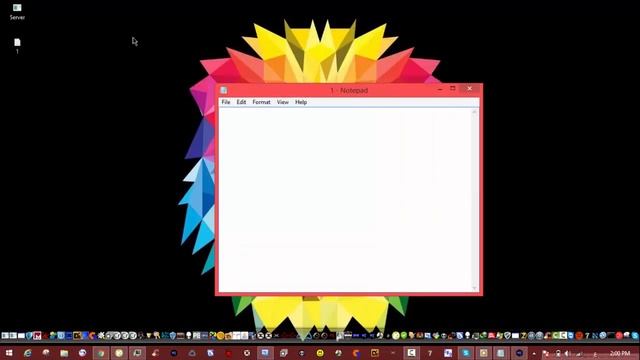640x360 pixels.
Task: Switch to Chrome on the taskbar
Action: click(x=101, y=353)
